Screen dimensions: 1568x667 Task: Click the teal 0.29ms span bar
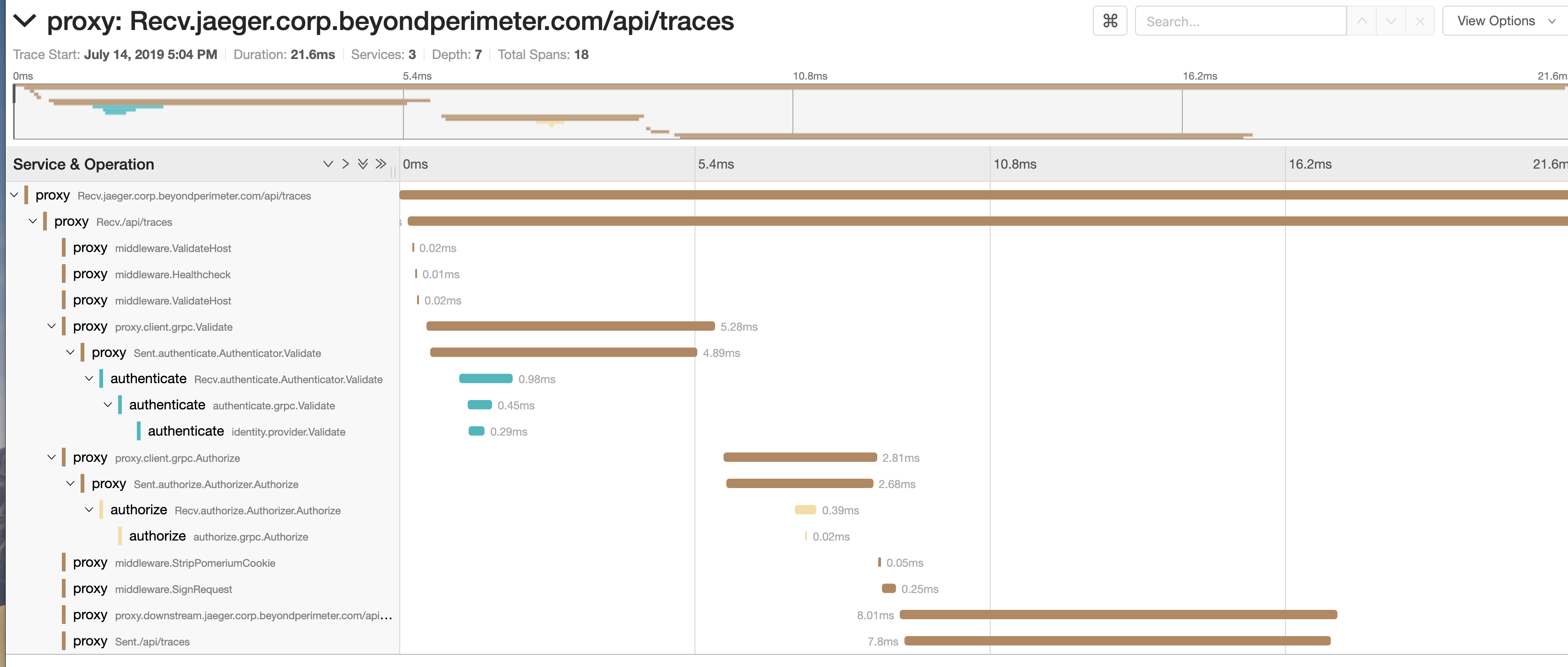(477, 431)
